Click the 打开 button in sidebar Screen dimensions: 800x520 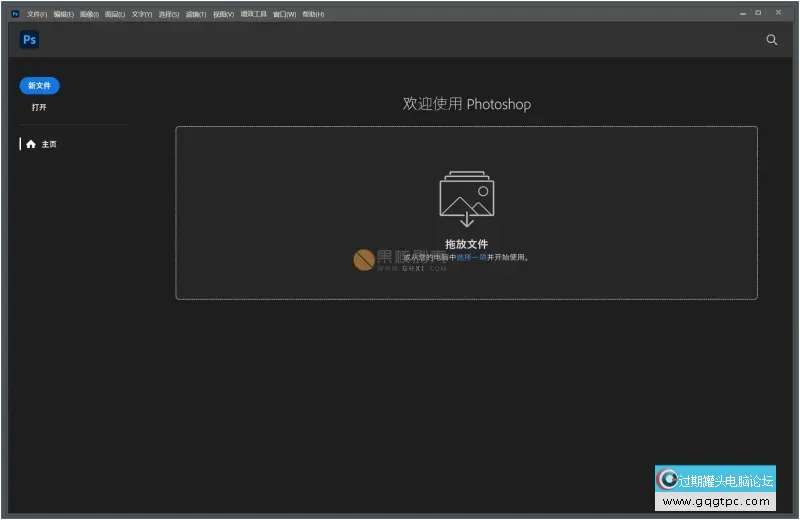[39, 107]
